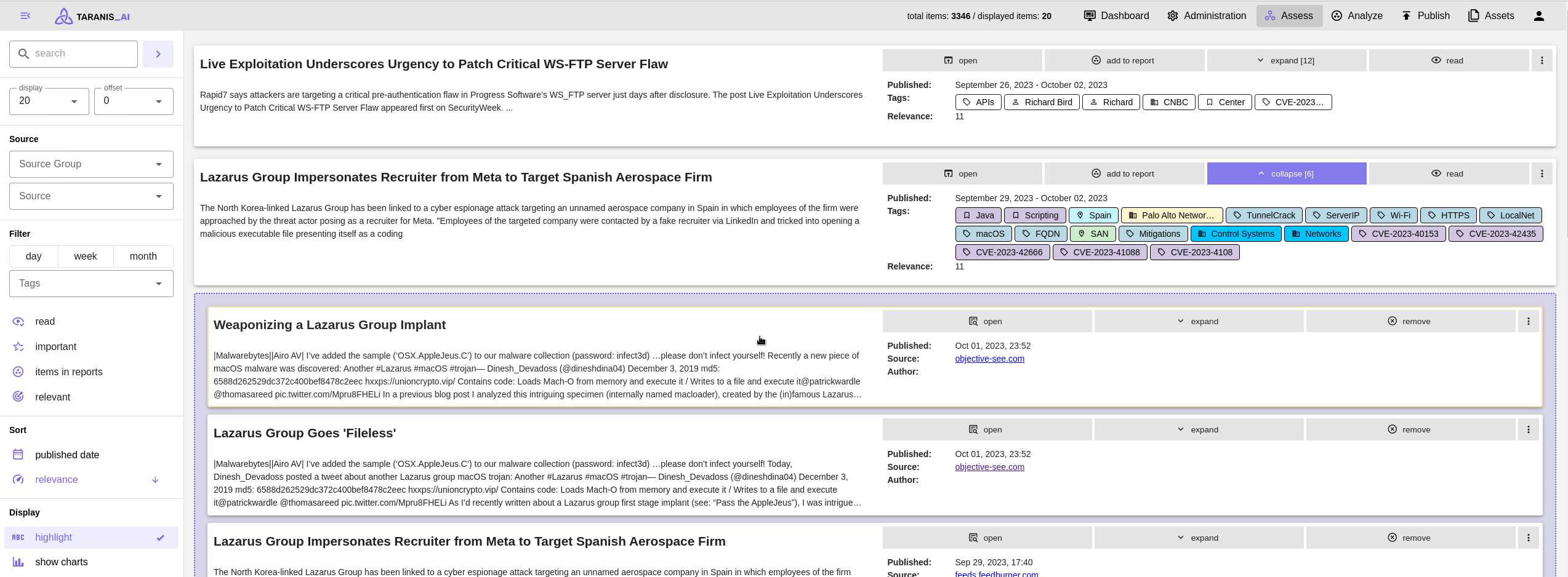1568x577 pixels.
Task: Mark Lazarus Group story as read
Action: [1449, 173]
